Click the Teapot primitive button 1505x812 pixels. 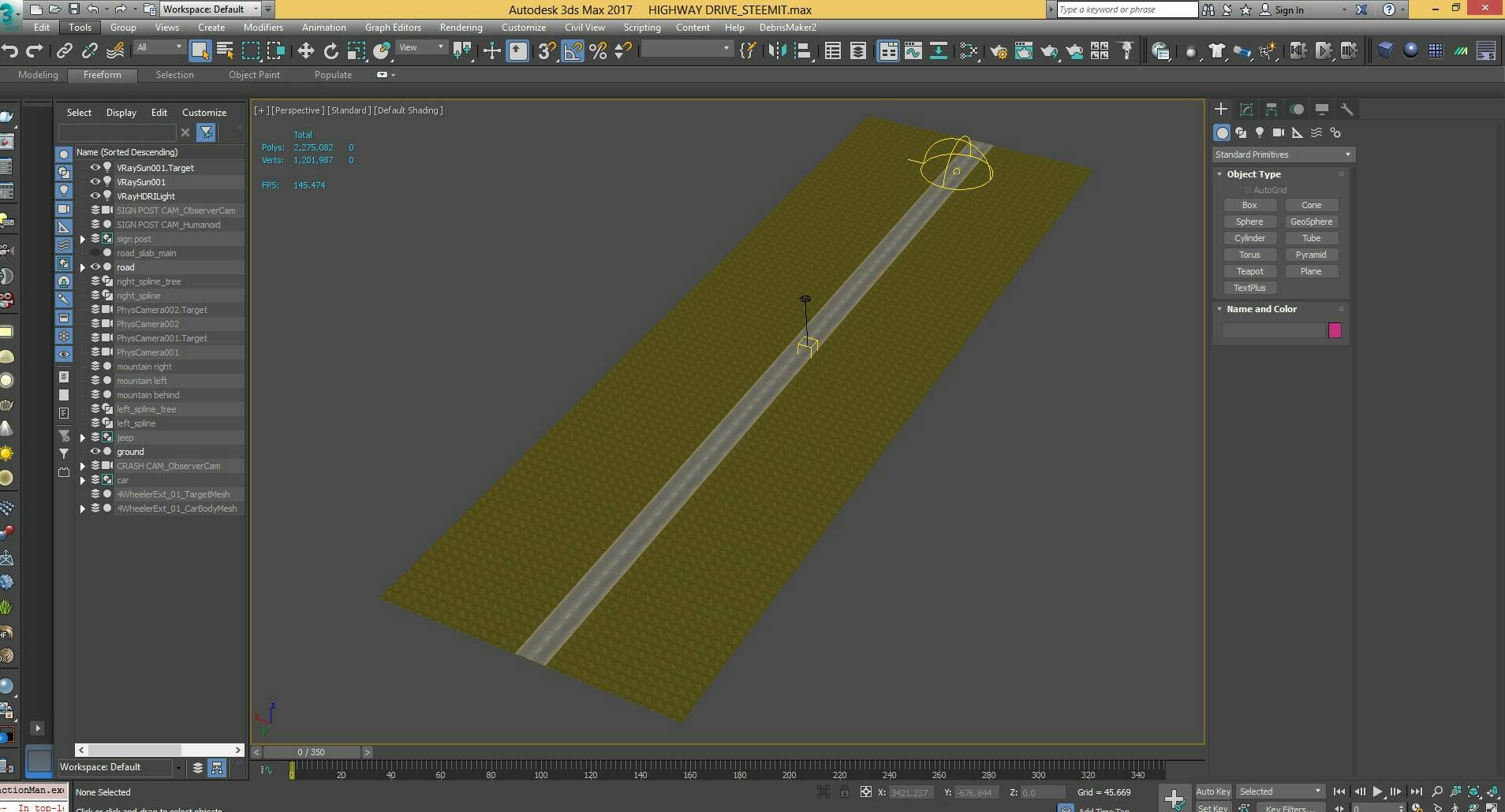click(x=1249, y=271)
